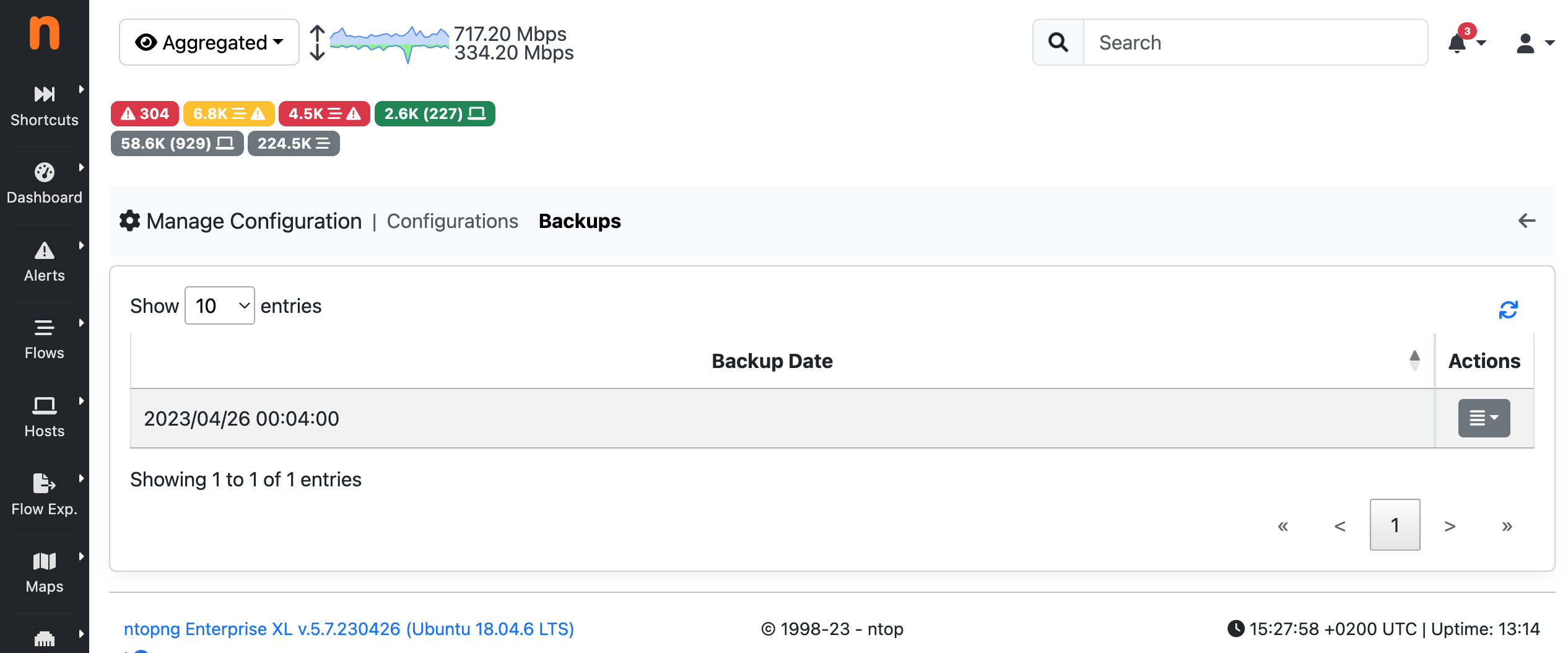Click the search magnifier icon
Image resolution: width=1568 pixels, height=653 pixels.
(x=1058, y=42)
